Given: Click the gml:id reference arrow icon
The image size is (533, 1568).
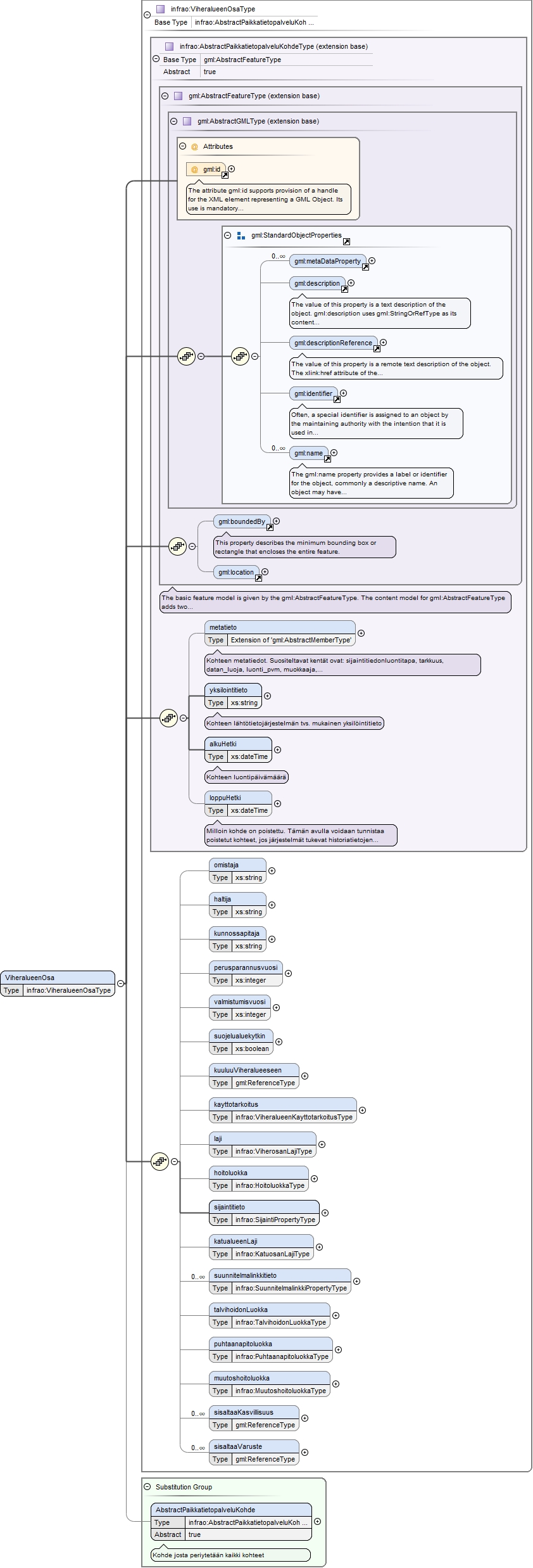Looking at the screenshot, I should click(x=225, y=175).
